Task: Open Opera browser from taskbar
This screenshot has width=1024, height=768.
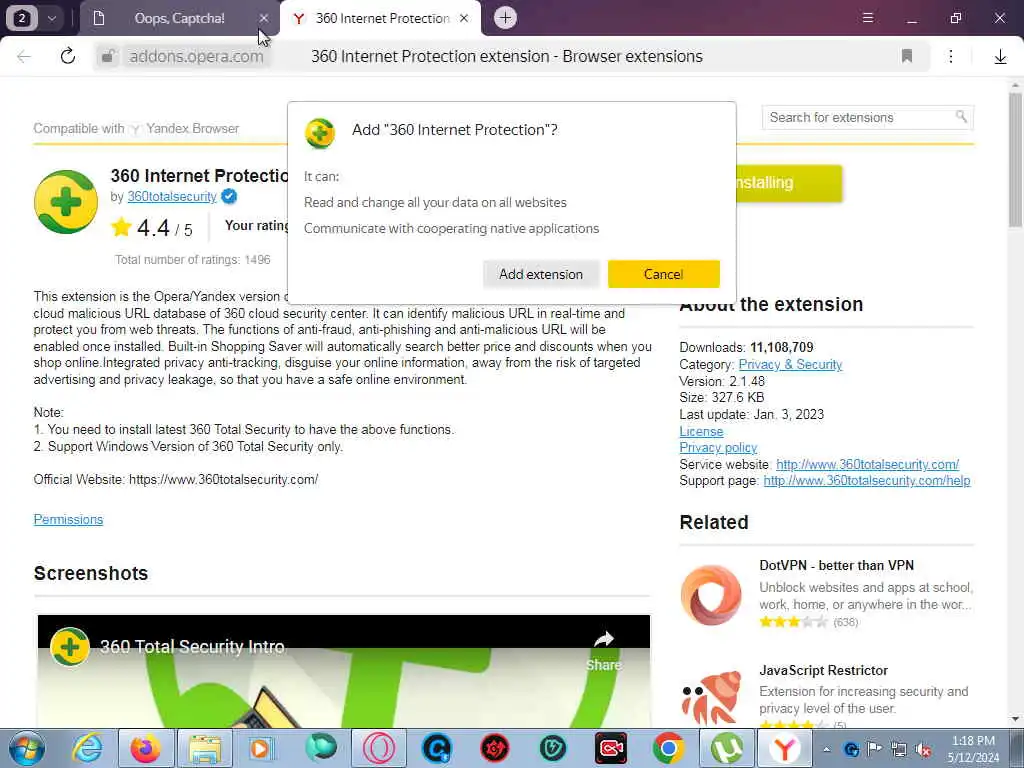Action: (379, 748)
